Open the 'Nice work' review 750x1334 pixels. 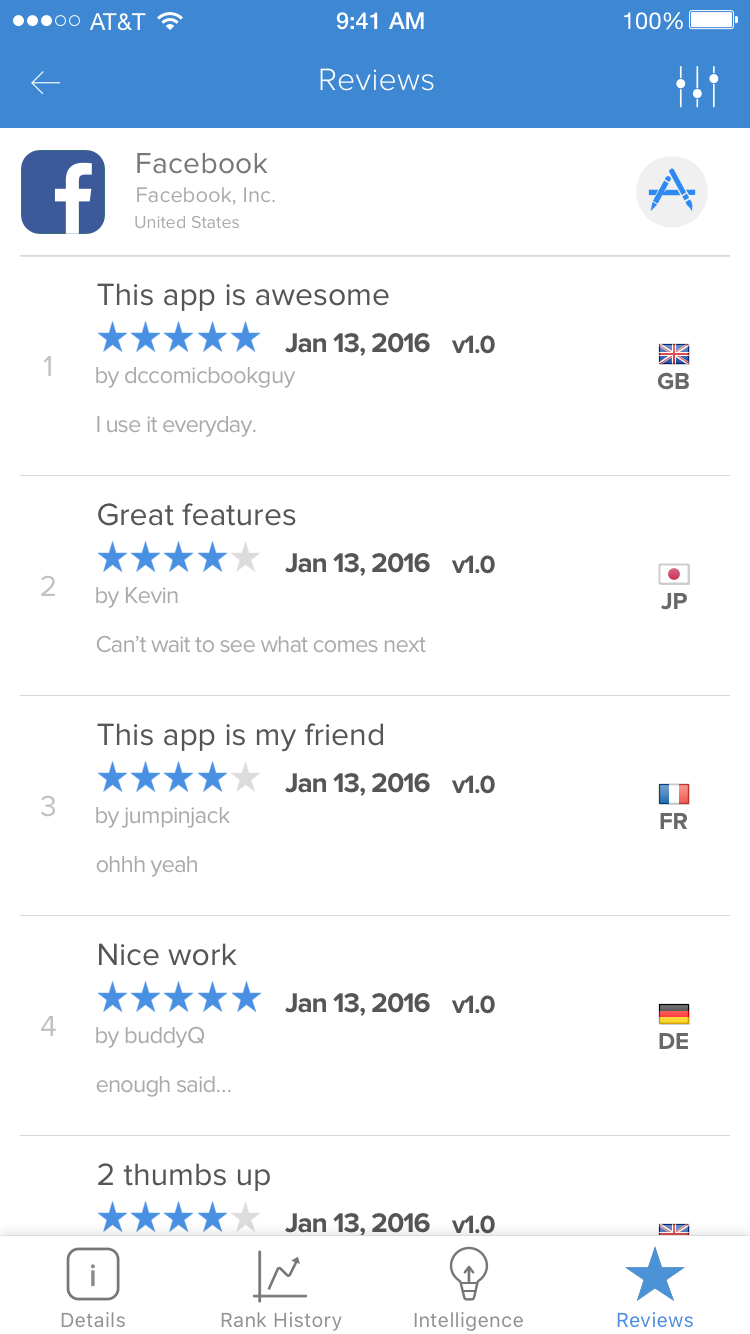tap(167, 956)
